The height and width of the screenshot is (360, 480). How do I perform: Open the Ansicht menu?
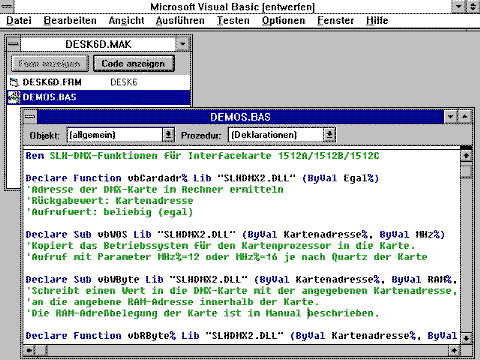tap(127, 21)
